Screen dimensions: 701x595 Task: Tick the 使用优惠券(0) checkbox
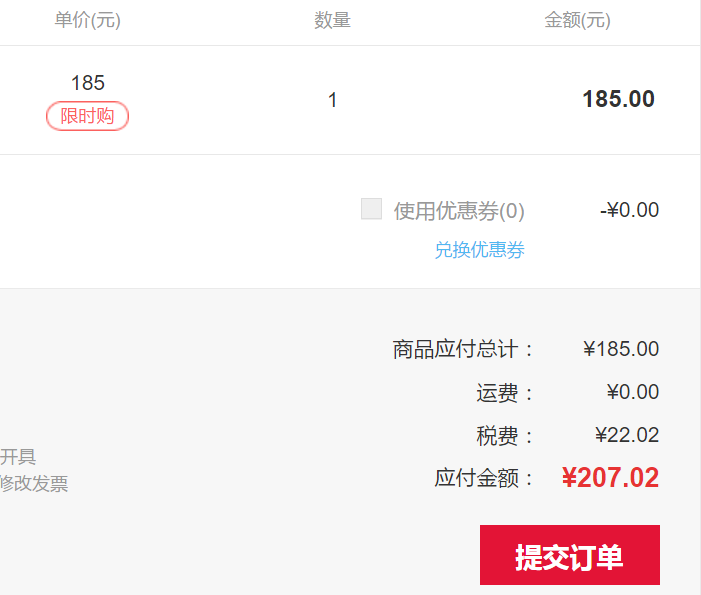[372, 209]
